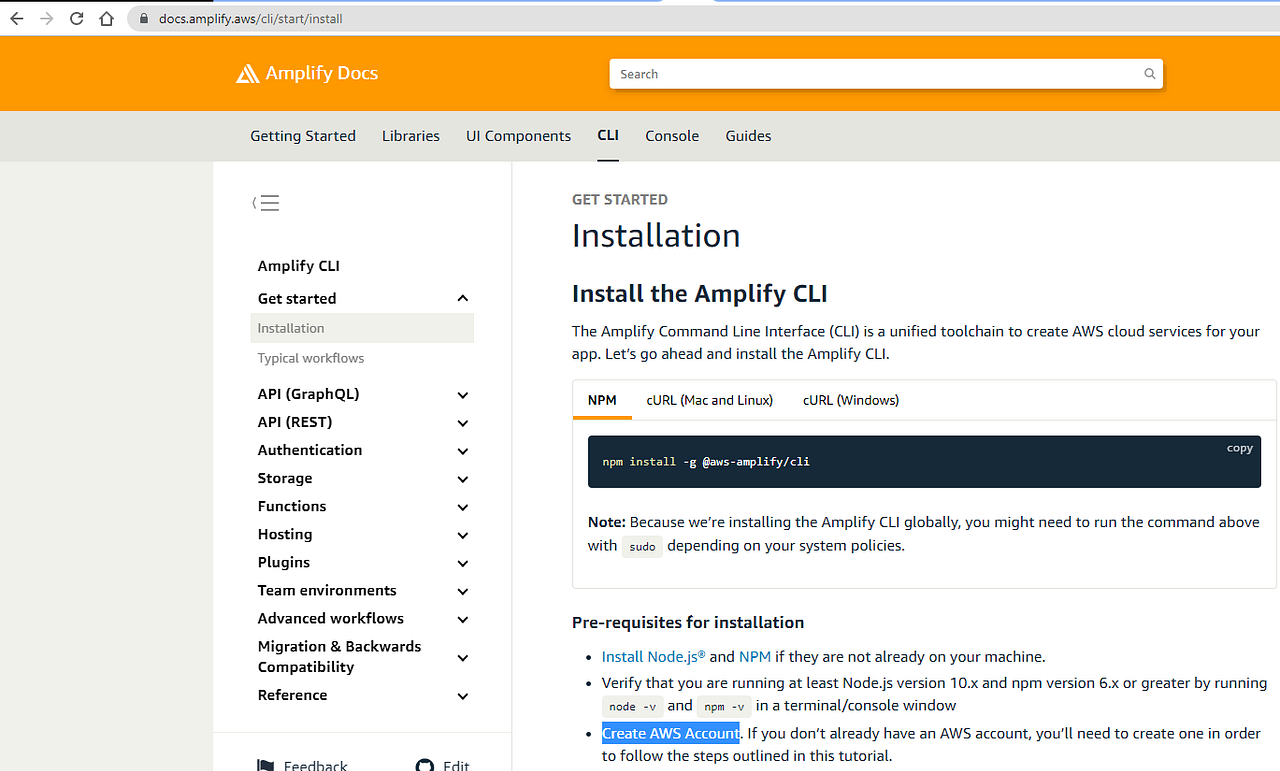The image size is (1280, 771).
Task: Open the Install Node.js link
Action: tap(650, 657)
